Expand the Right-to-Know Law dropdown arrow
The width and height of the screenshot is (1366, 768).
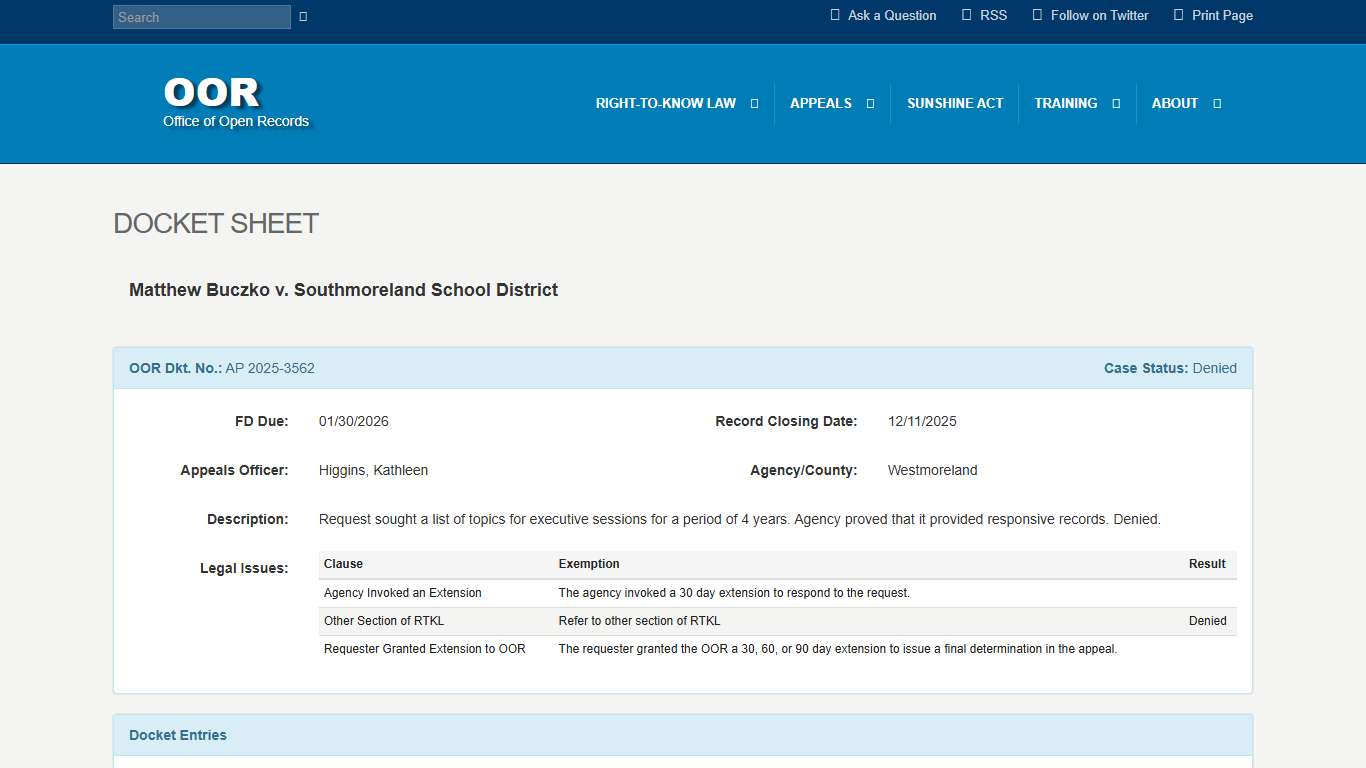point(754,104)
